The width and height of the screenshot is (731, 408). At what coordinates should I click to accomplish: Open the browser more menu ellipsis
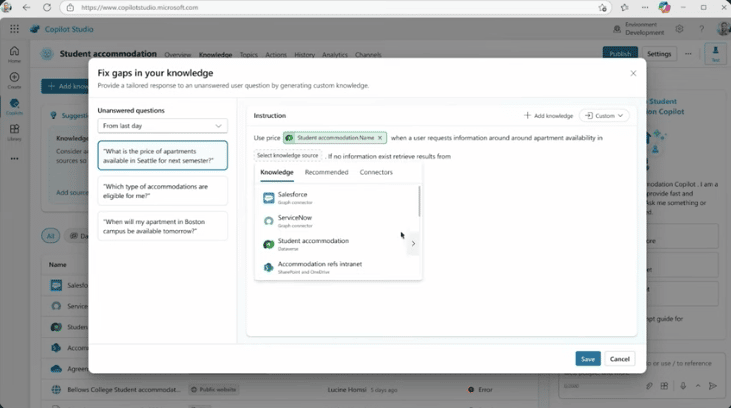[x=645, y=7]
